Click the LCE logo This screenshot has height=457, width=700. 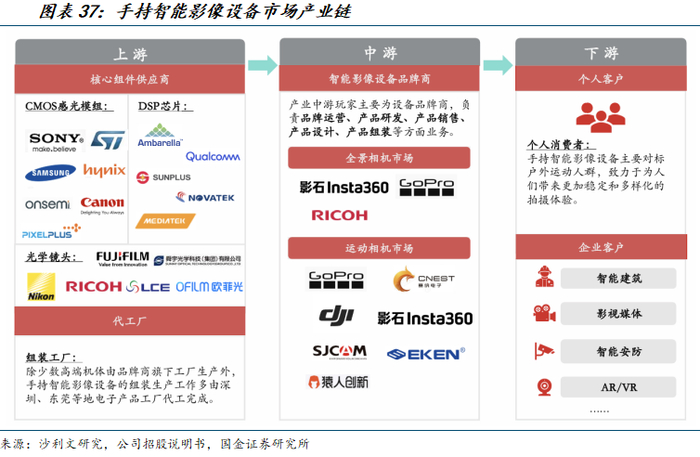148,287
